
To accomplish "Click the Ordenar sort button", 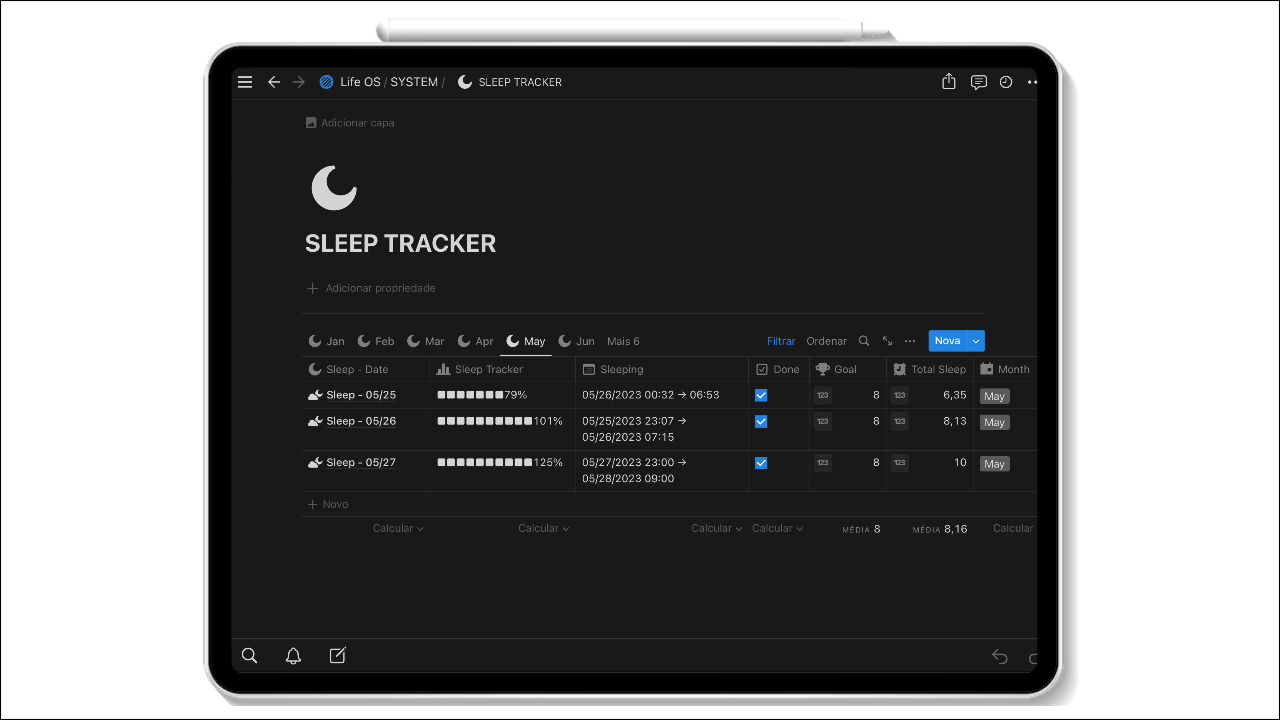I will [x=826, y=341].
